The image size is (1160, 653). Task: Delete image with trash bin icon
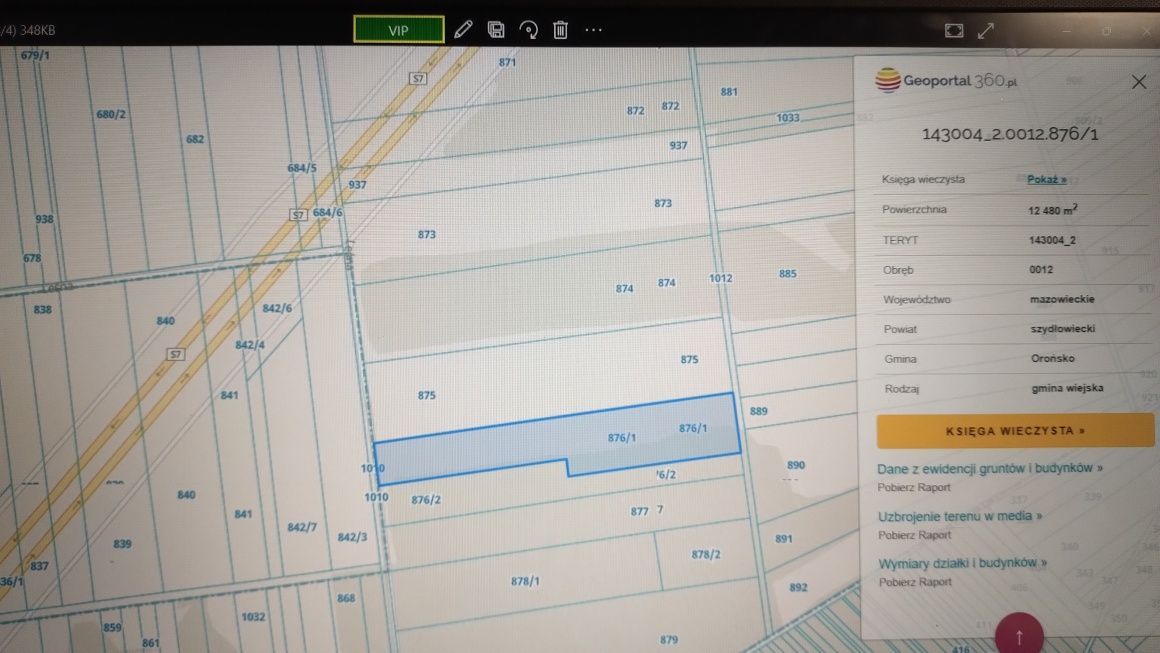point(561,30)
